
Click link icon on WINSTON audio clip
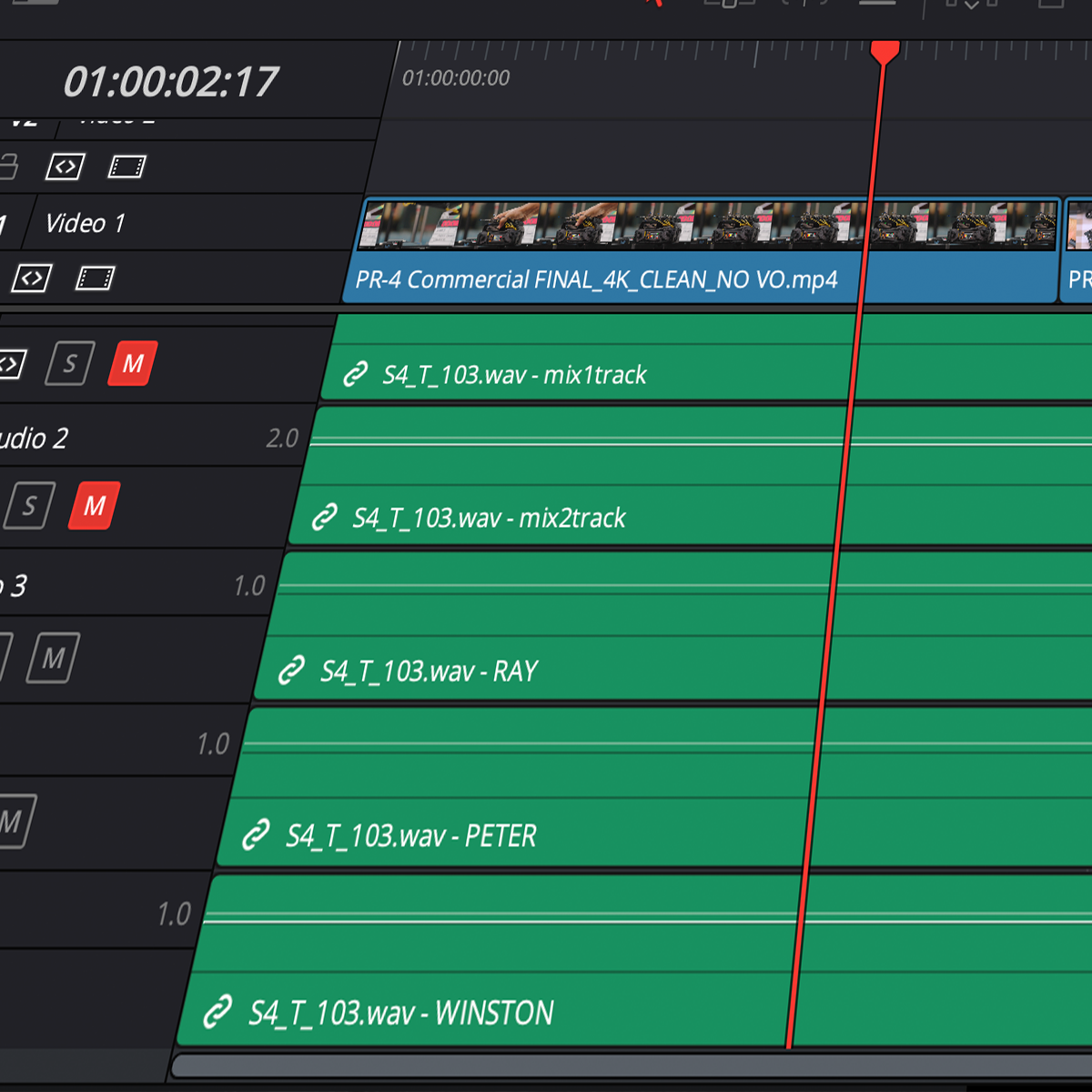point(217,1012)
